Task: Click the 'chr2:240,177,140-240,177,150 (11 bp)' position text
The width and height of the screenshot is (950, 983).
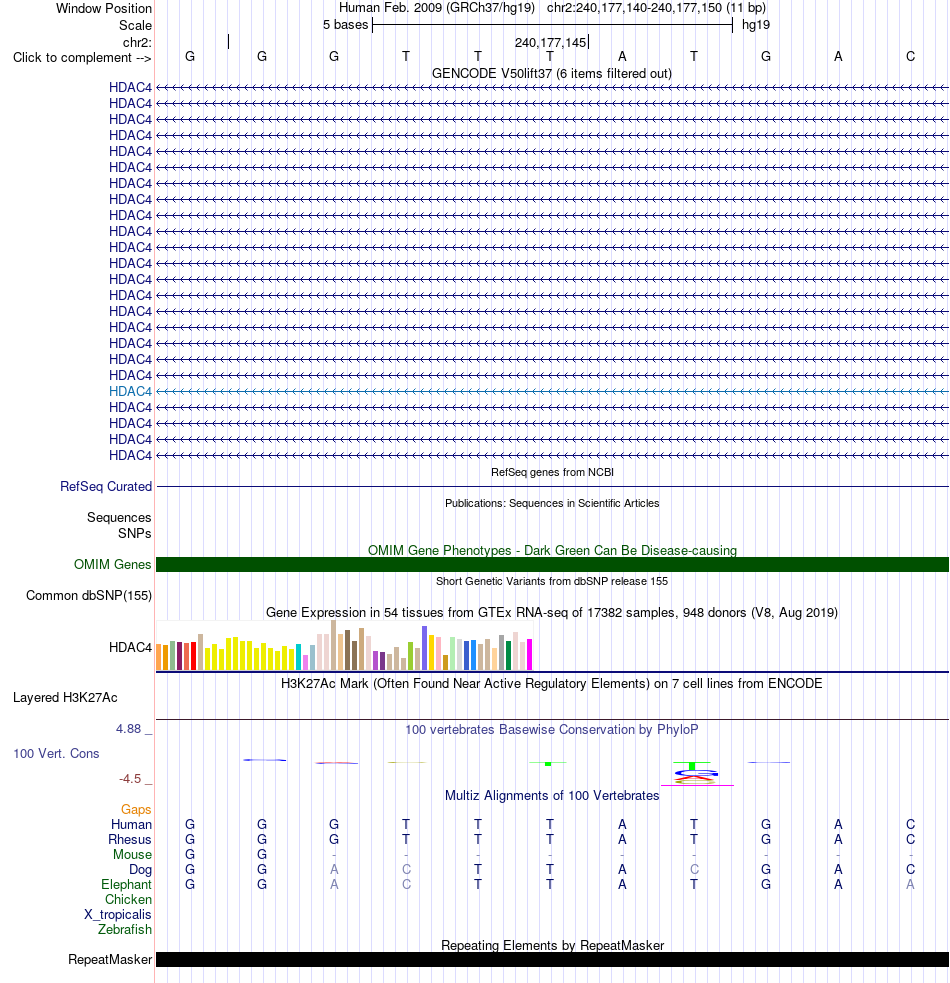Action: click(x=657, y=8)
